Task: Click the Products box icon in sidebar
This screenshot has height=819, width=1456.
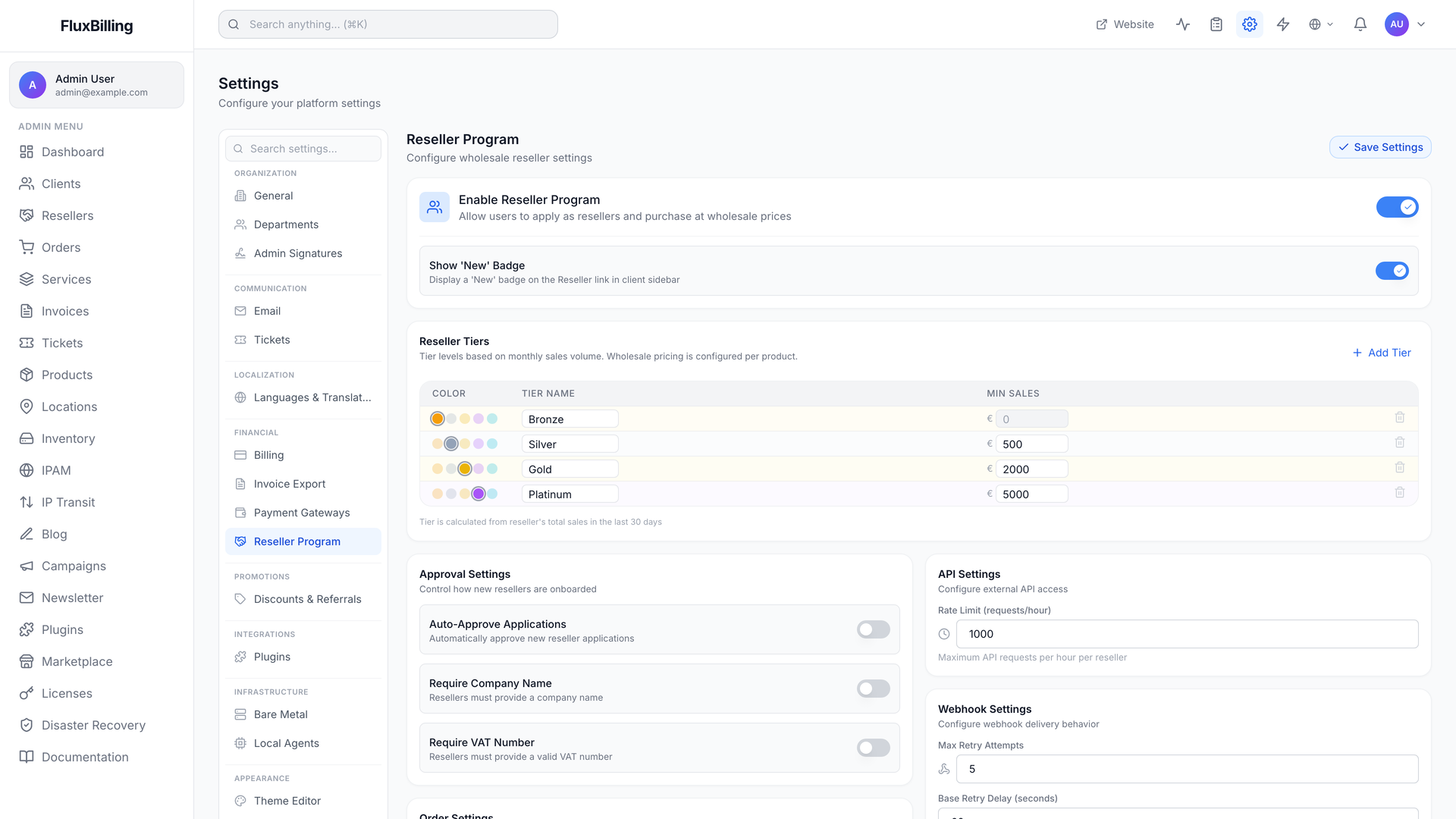Action: pyautogui.click(x=27, y=375)
